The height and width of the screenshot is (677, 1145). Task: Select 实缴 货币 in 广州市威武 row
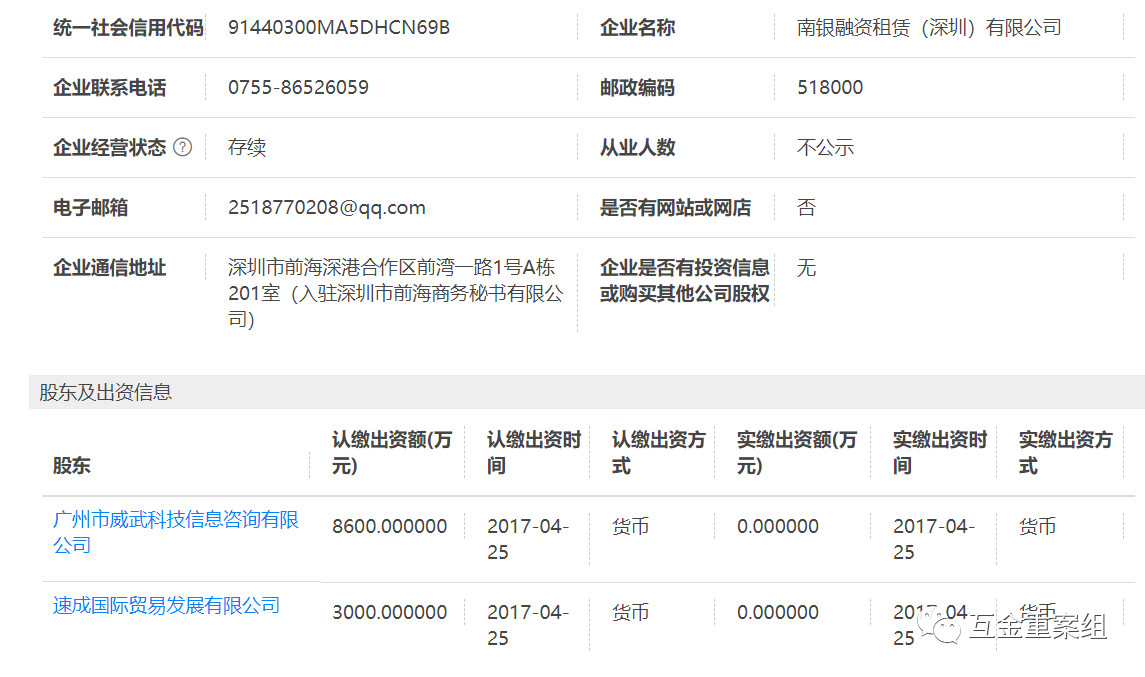[1037, 527]
